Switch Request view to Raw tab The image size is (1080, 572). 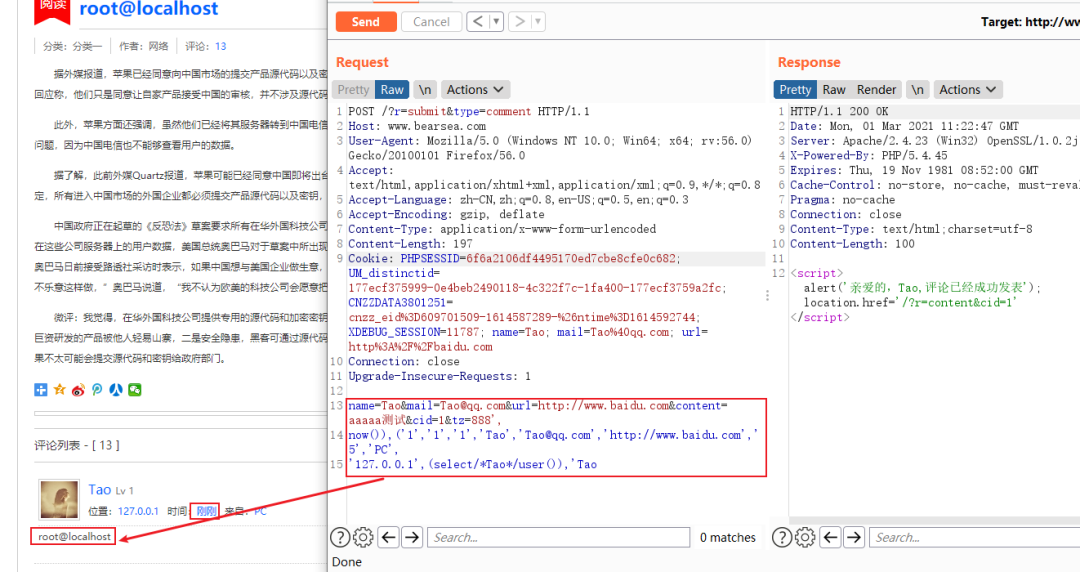pos(392,90)
